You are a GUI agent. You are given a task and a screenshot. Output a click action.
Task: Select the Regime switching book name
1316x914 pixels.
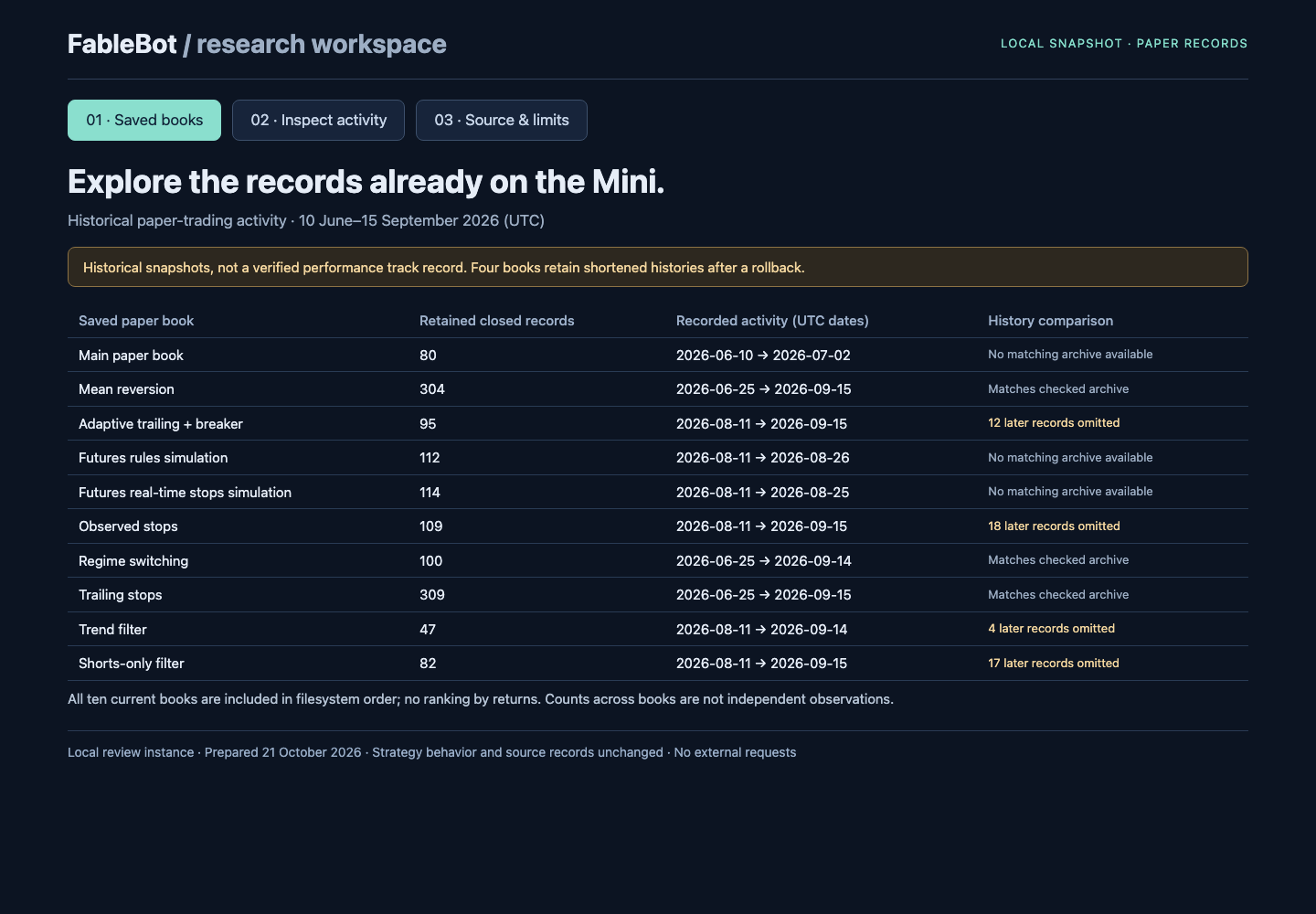click(x=133, y=561)
